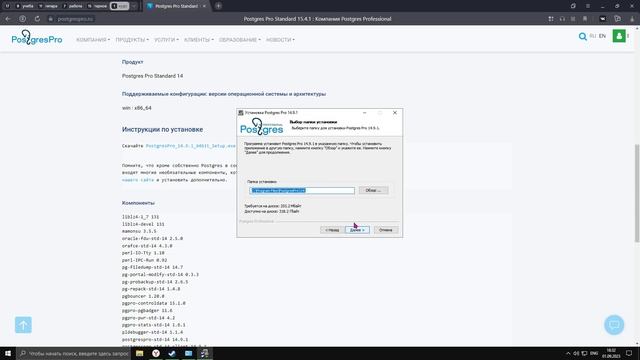Click the Windows taskbar search box
The width and height of the screenshot is (640, 360).
pos(73,353)
